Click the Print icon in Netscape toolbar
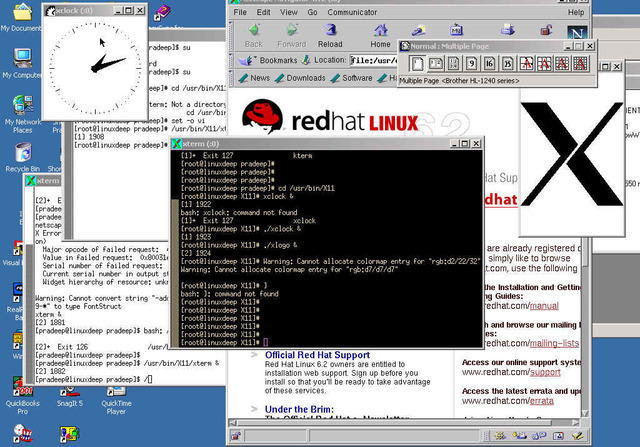 pyautogui.click(x=508, y=29)
